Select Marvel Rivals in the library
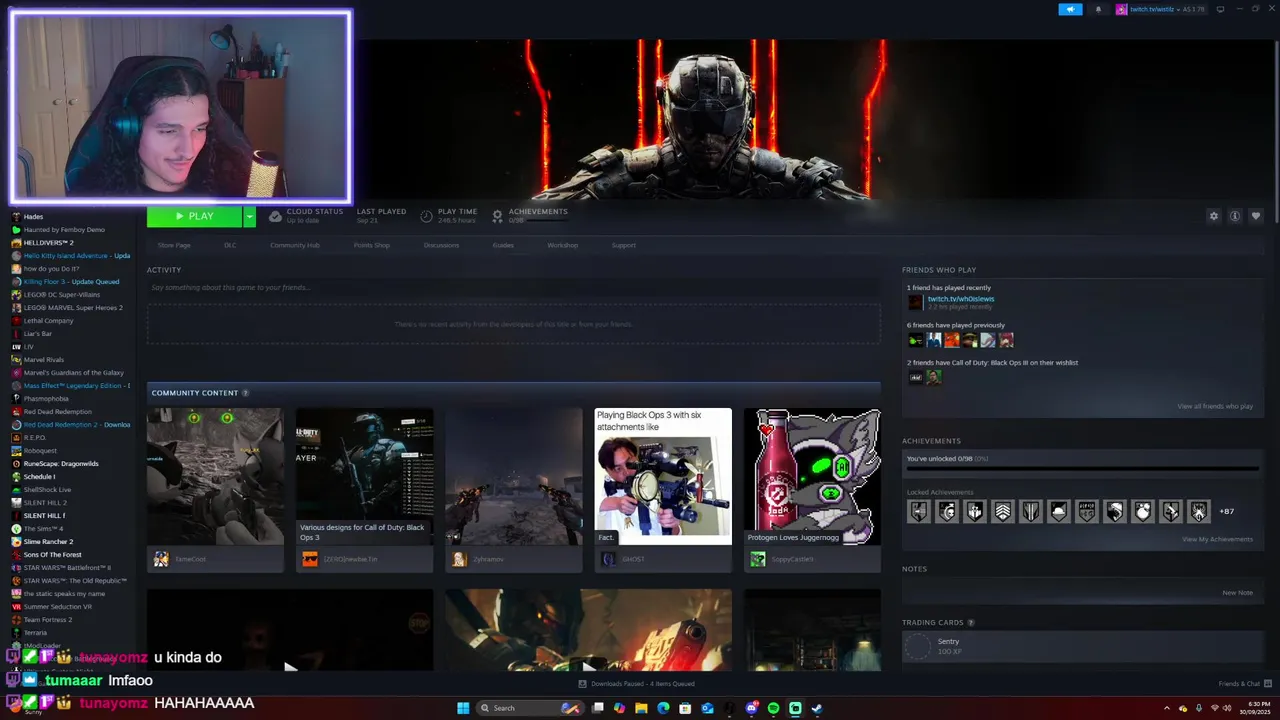 [43, 360]
